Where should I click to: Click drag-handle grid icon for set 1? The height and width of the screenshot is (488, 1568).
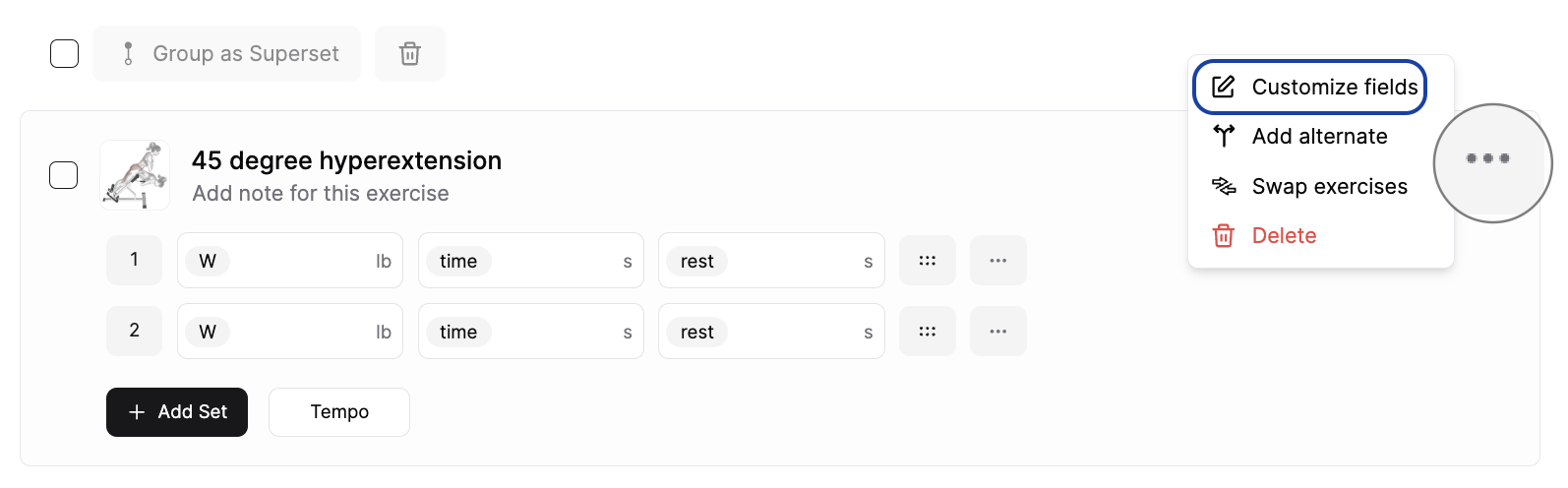tap(928, 261)
